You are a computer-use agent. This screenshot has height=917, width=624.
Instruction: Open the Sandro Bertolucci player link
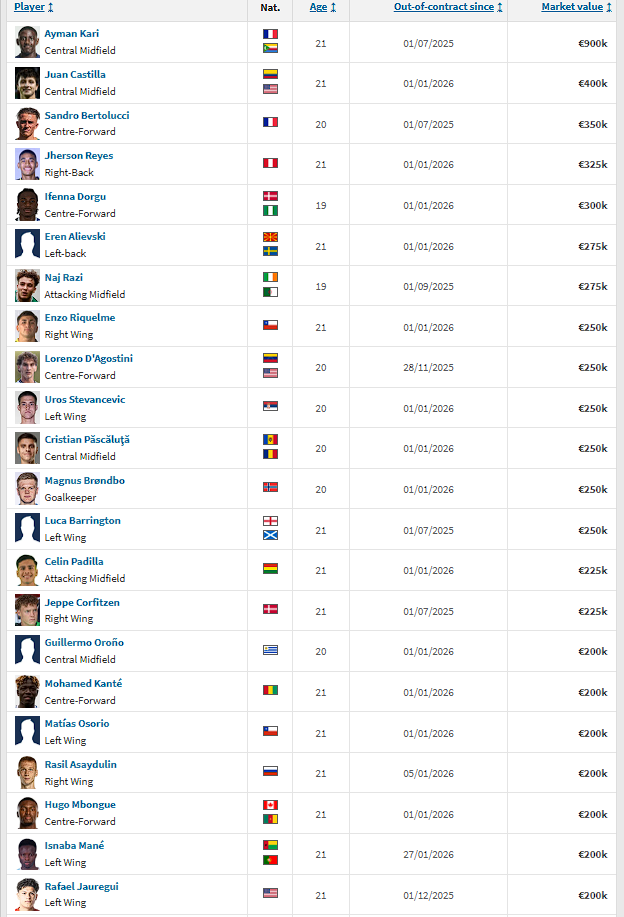(x=86, y=115)
